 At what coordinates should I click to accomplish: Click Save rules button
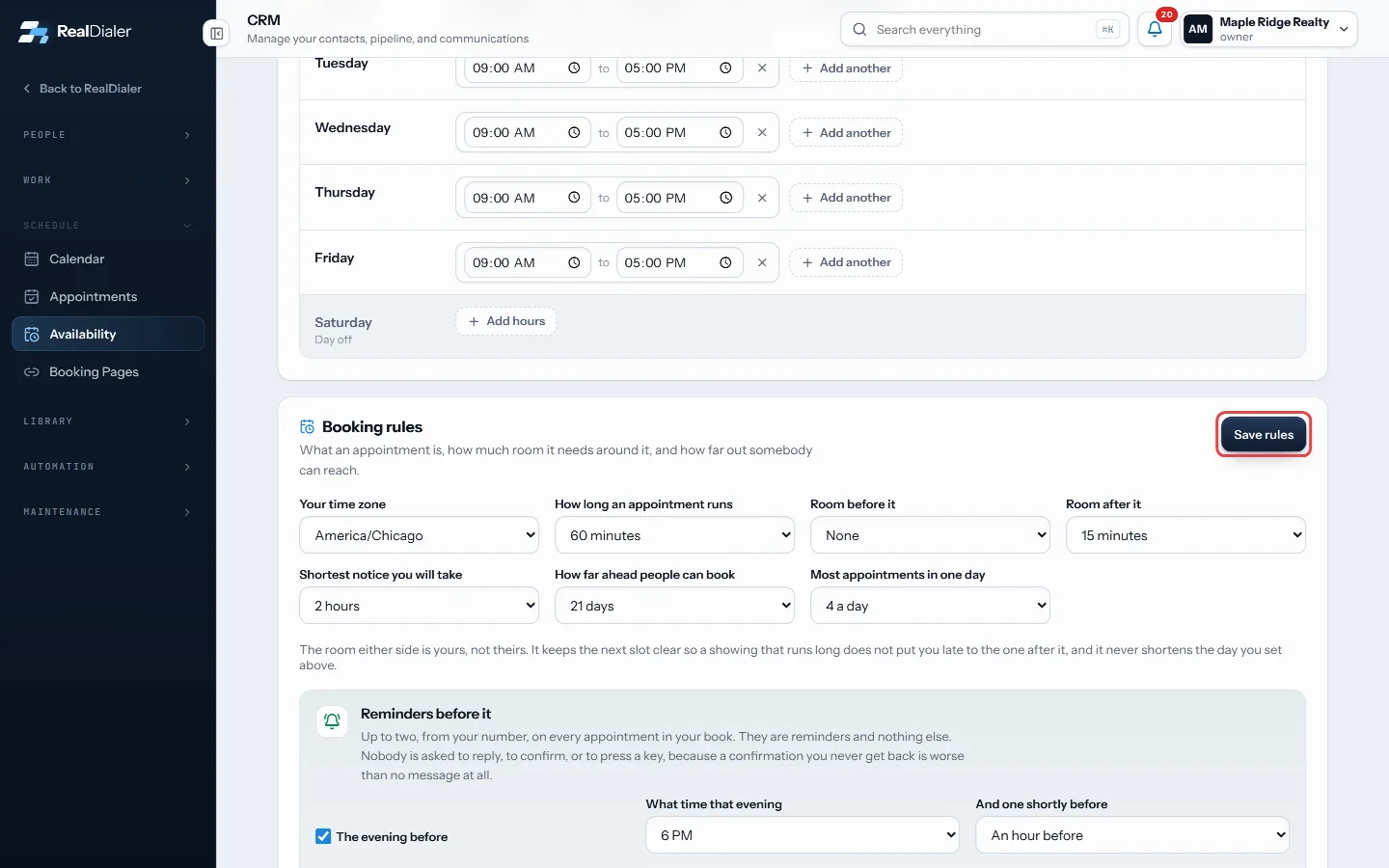pyautogui.click(x=1264, y=435)
